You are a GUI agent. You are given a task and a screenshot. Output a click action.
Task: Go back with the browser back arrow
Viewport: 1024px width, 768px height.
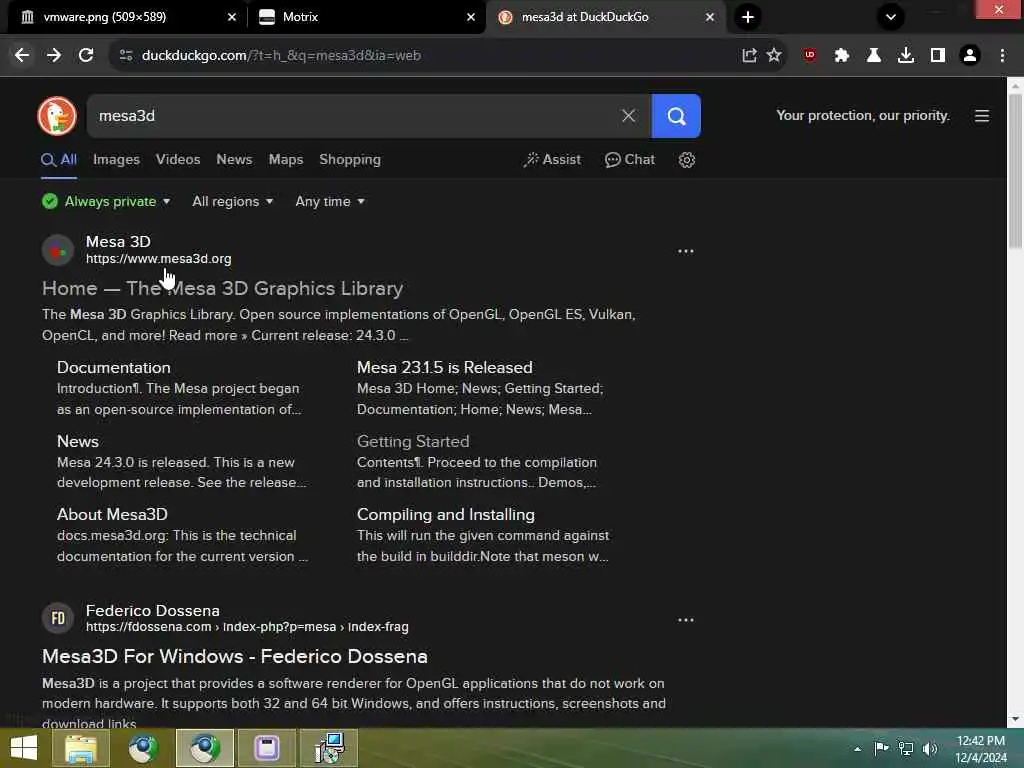22,56
